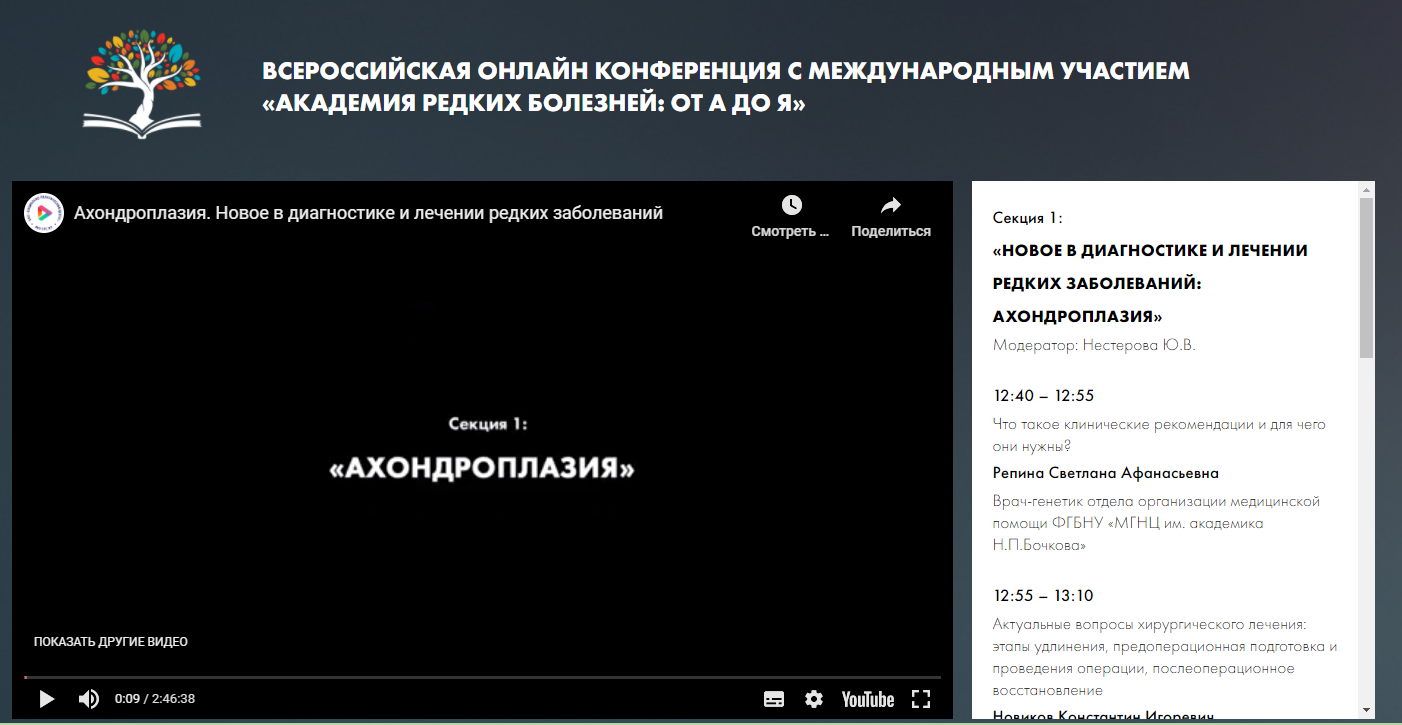Mute the video volume speaker icon
The width and height of the screenshot is (1402, 725).
pyautogui.click(x=89, y=699)
